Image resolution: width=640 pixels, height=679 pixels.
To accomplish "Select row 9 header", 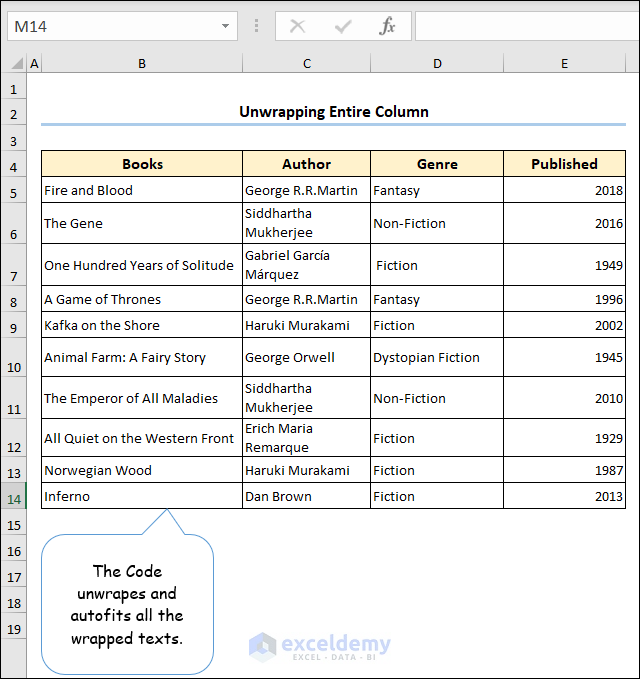I will [13, 325].
